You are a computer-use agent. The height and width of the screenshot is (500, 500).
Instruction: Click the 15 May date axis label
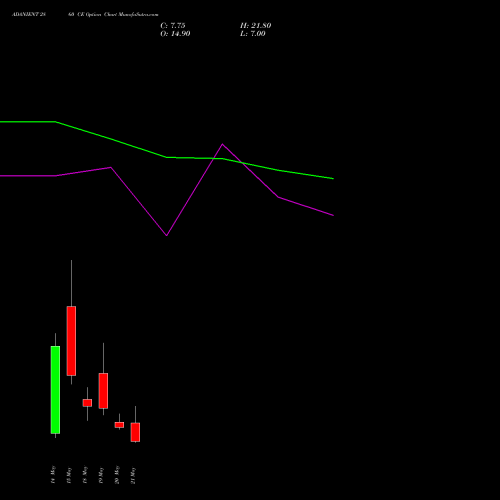click(69, 475)
